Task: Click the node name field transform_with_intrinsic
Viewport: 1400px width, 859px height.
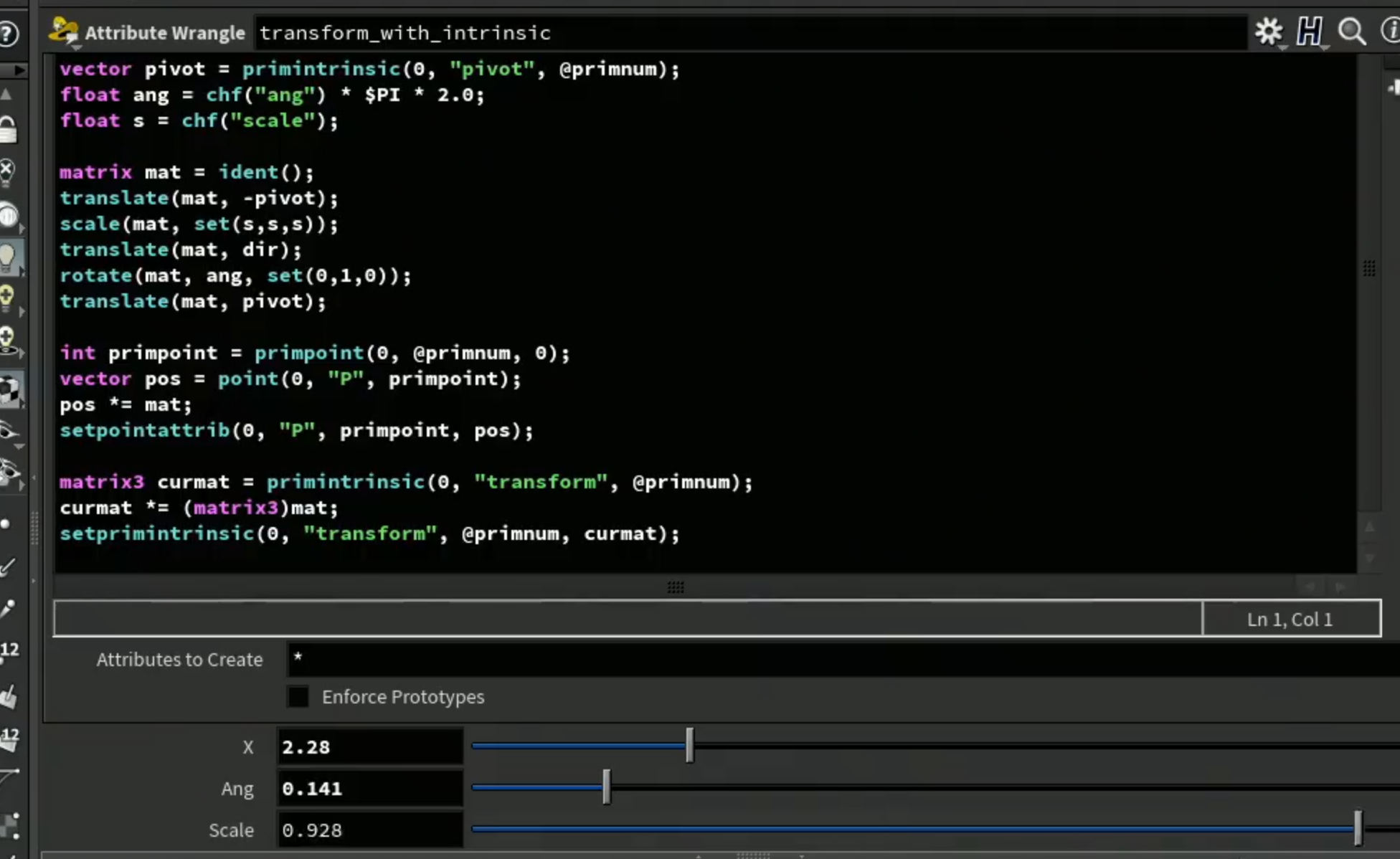Action: click(750, 33)
